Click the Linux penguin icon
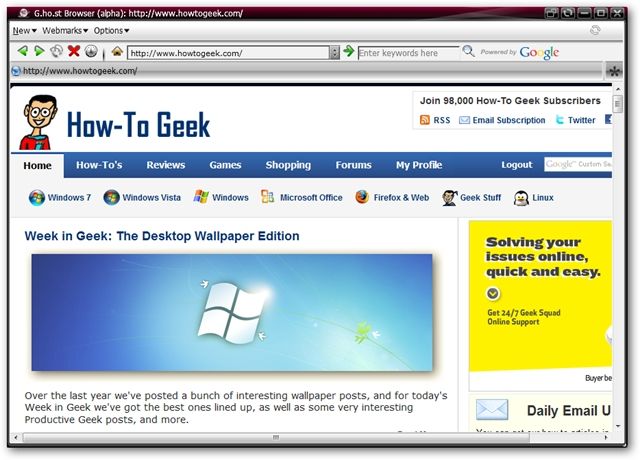640x460 pixels. (x=521, y=198)
